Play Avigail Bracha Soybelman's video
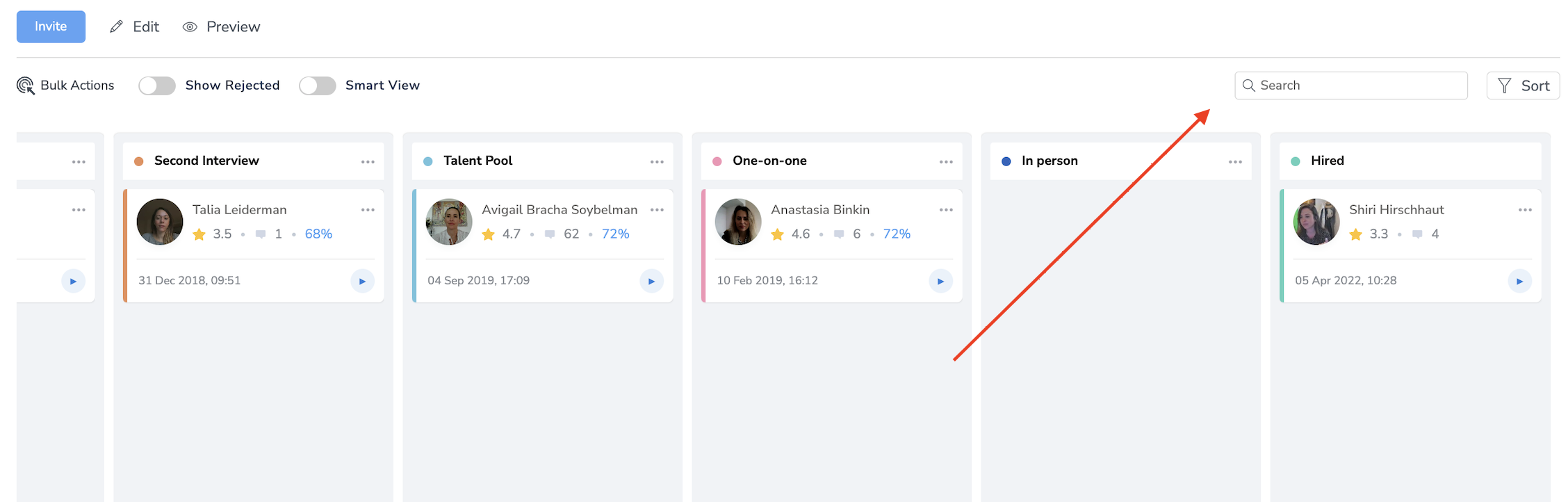Screen dimensions: 1568x502 pos(651,281)
